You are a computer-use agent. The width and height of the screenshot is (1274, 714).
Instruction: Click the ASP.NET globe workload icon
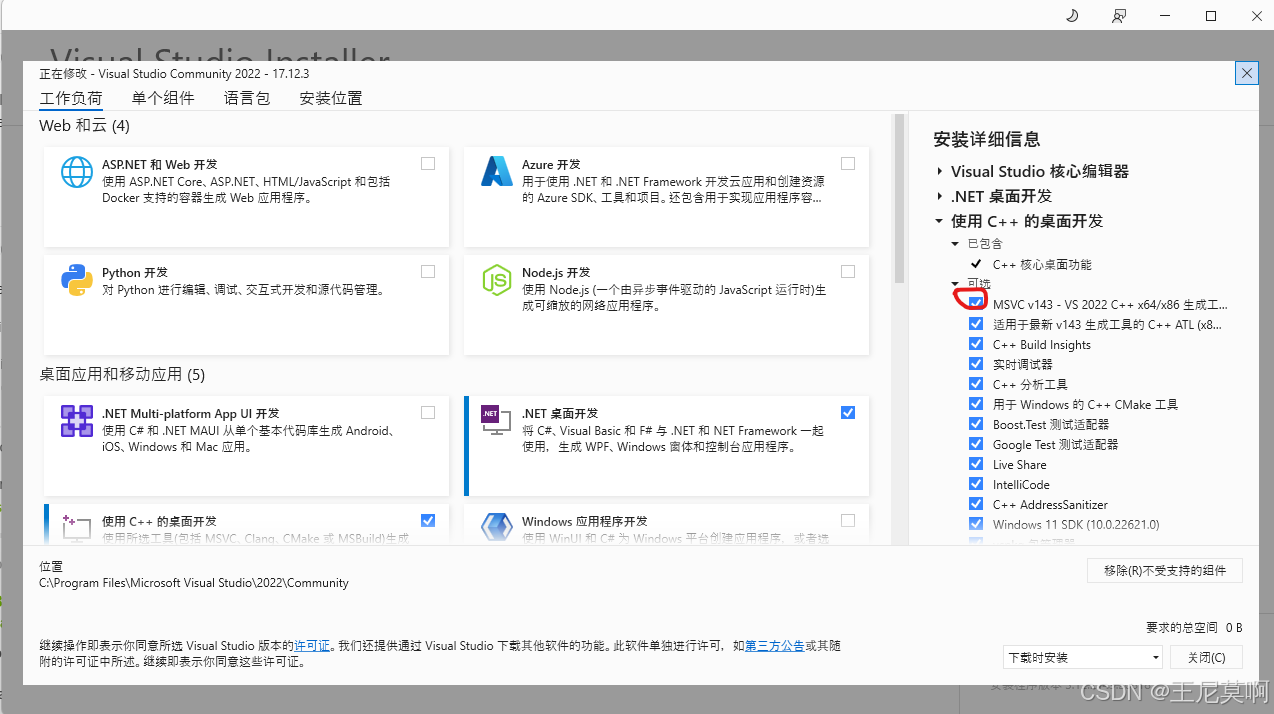click(x=77, y=172)
